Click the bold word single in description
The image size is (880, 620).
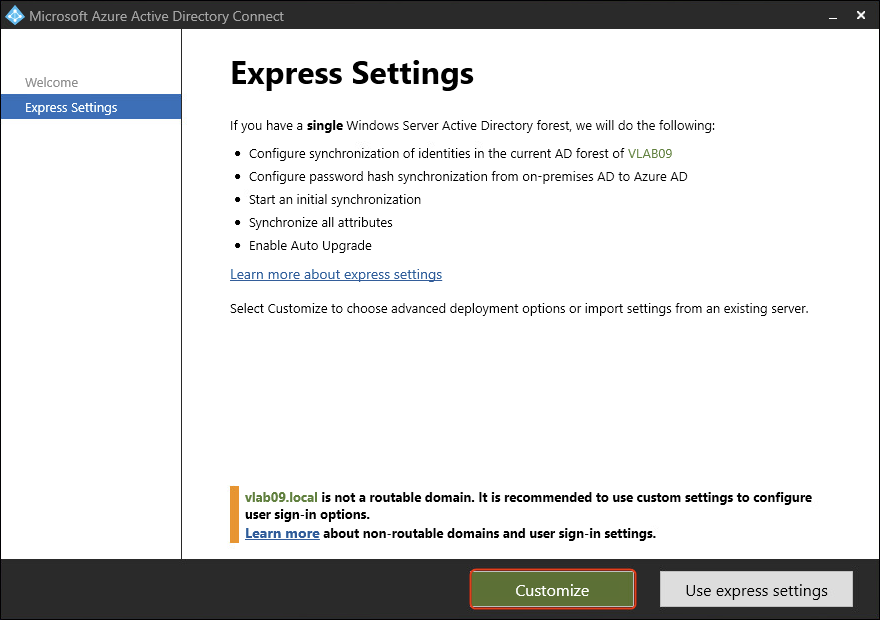click(x=324, y=125)
